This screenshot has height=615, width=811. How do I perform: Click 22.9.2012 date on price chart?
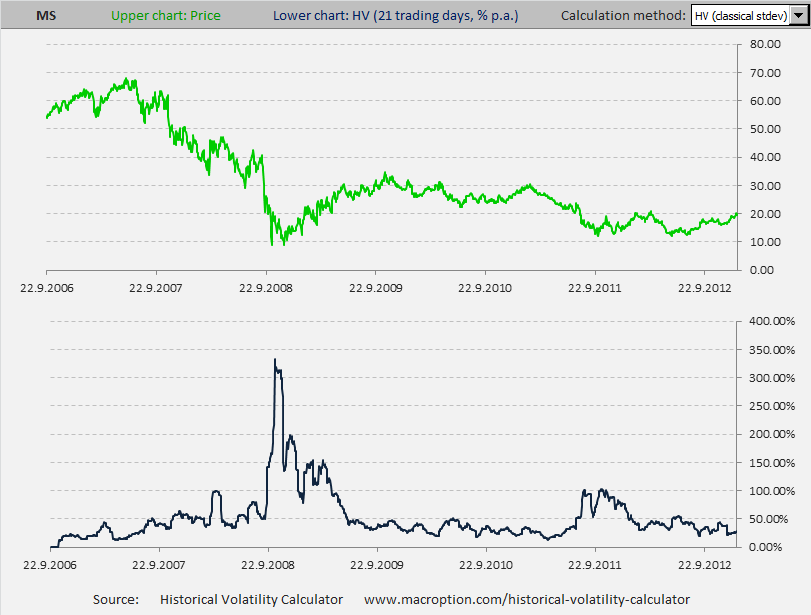(x=705, y=288)
